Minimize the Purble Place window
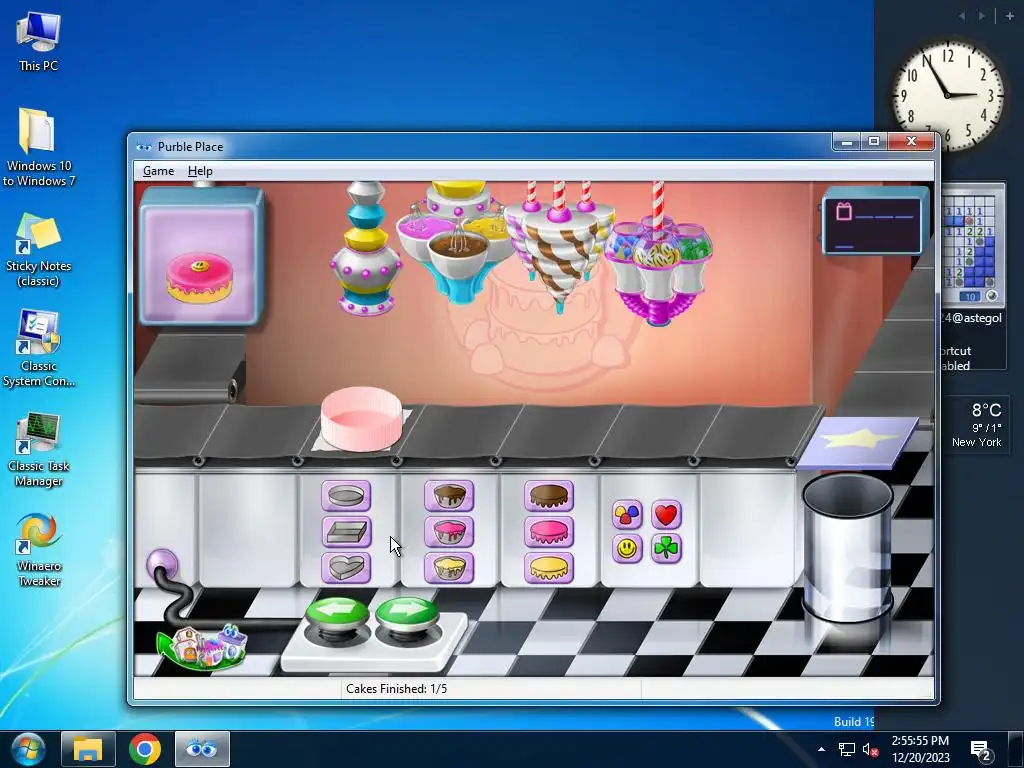The width and height of the screenshot is (1024, 768). tap(847, 142)
